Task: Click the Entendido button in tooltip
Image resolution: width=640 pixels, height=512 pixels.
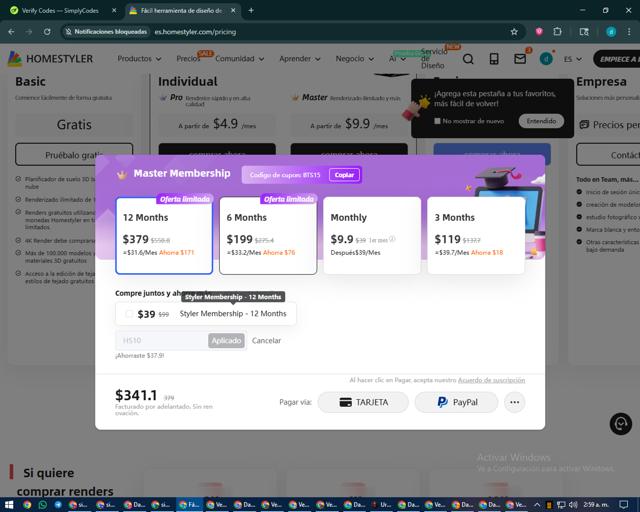Action: [x=541, y=121]
